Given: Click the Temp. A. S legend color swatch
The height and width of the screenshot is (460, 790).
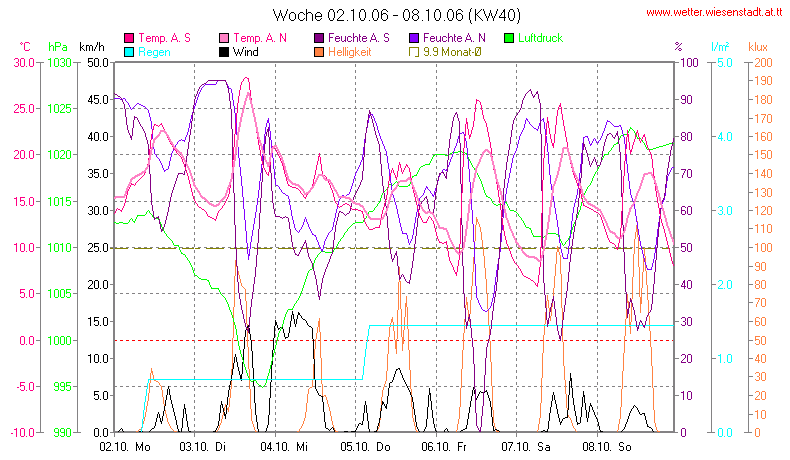Looking at the screenshot, I should pyautogui.click(x=129, y=38).
